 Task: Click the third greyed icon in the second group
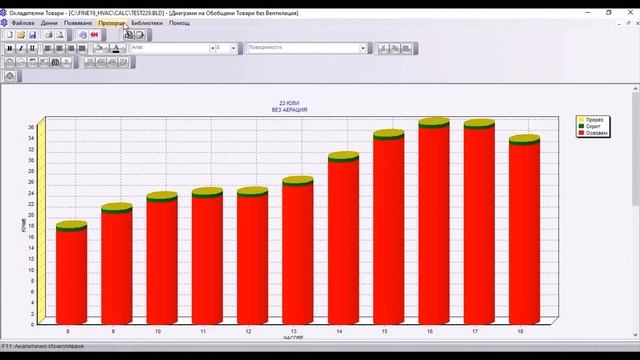(112, 62)
